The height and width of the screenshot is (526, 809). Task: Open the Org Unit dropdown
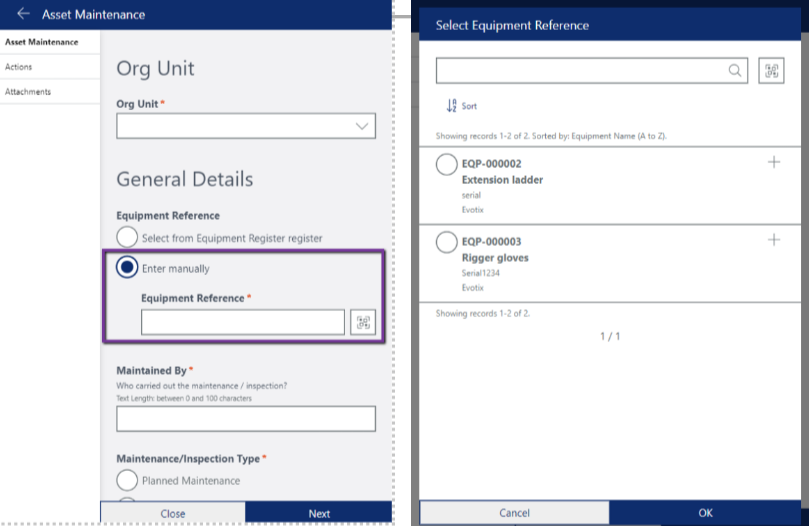(246, 126)
